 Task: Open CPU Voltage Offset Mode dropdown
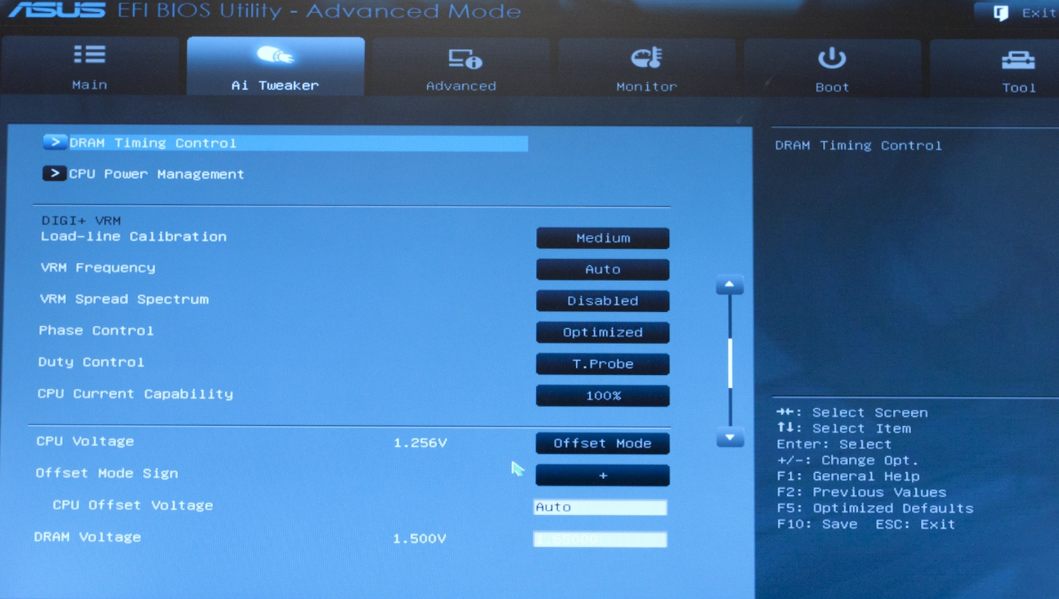[x=602, y=443]
